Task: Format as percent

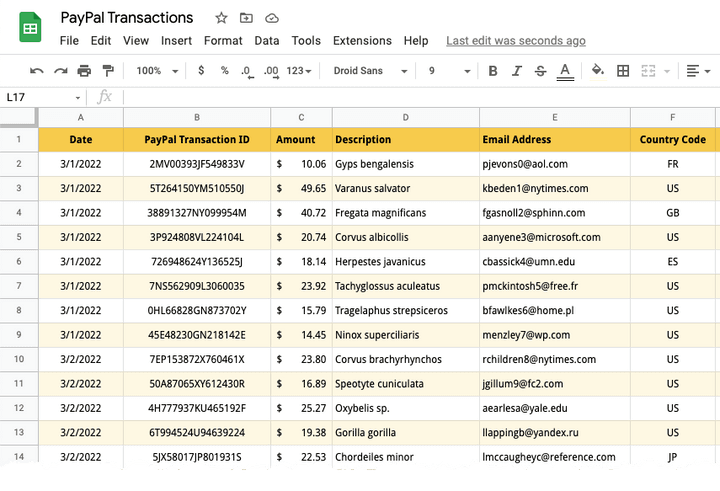Action: 225,70
